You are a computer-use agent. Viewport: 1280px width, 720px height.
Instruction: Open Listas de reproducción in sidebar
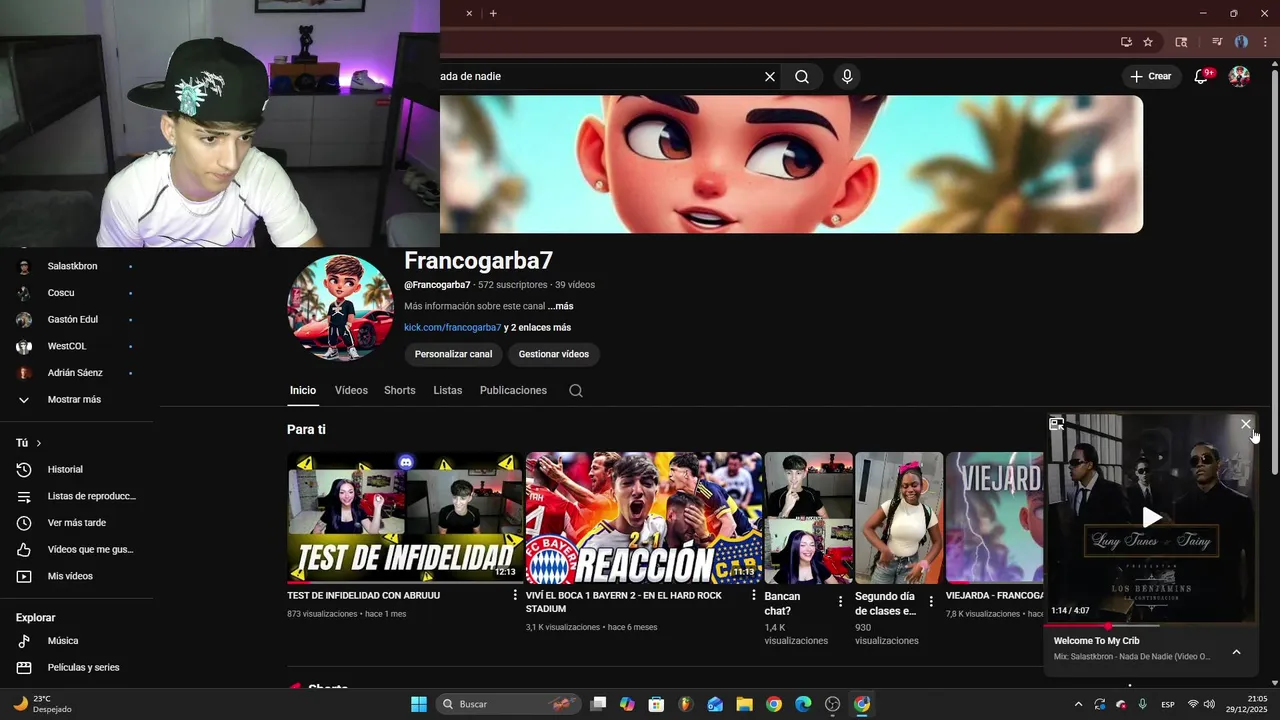pyautogui.click(x=76, y=496)
